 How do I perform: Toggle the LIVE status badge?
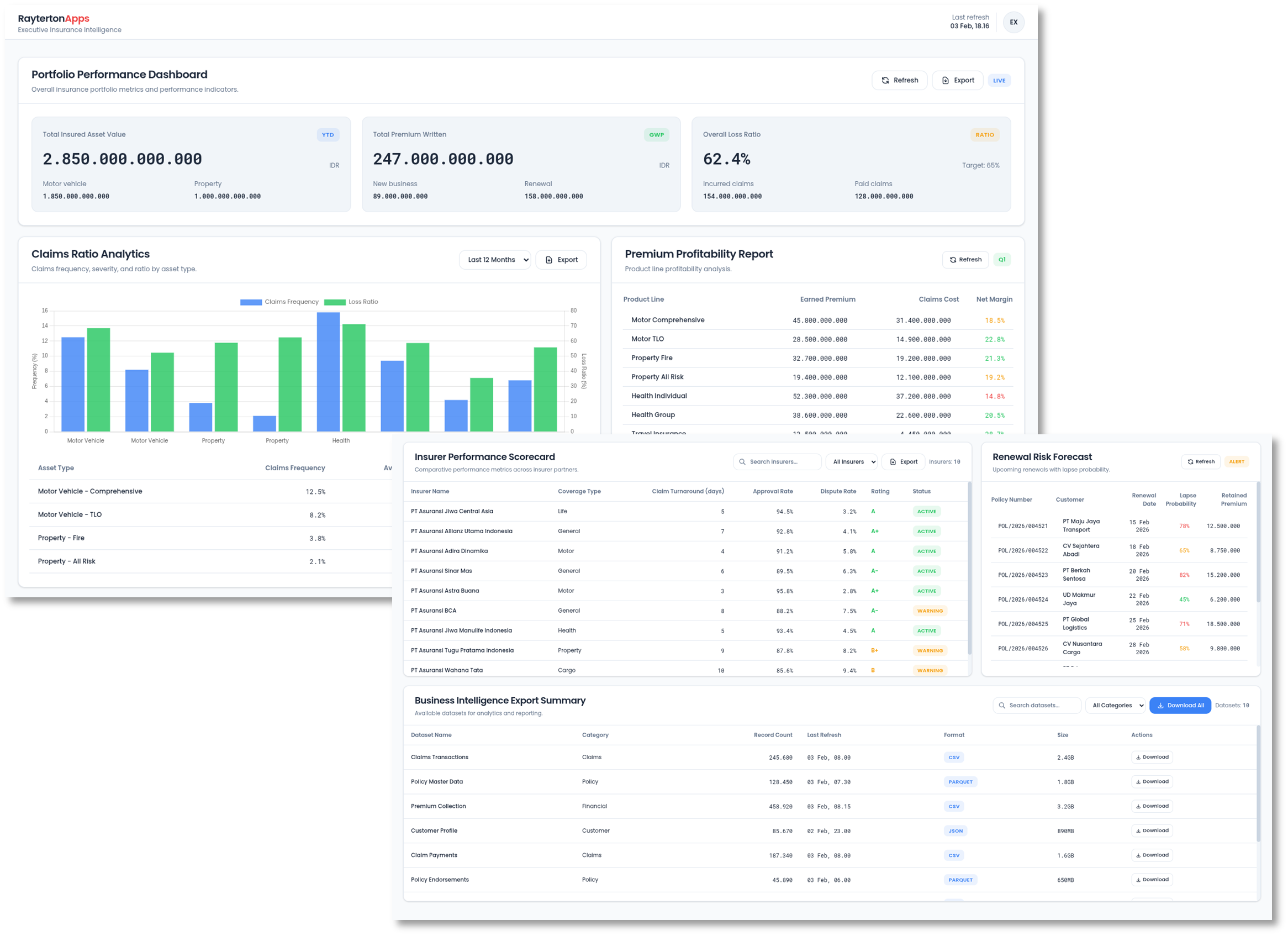(1000, 80)
